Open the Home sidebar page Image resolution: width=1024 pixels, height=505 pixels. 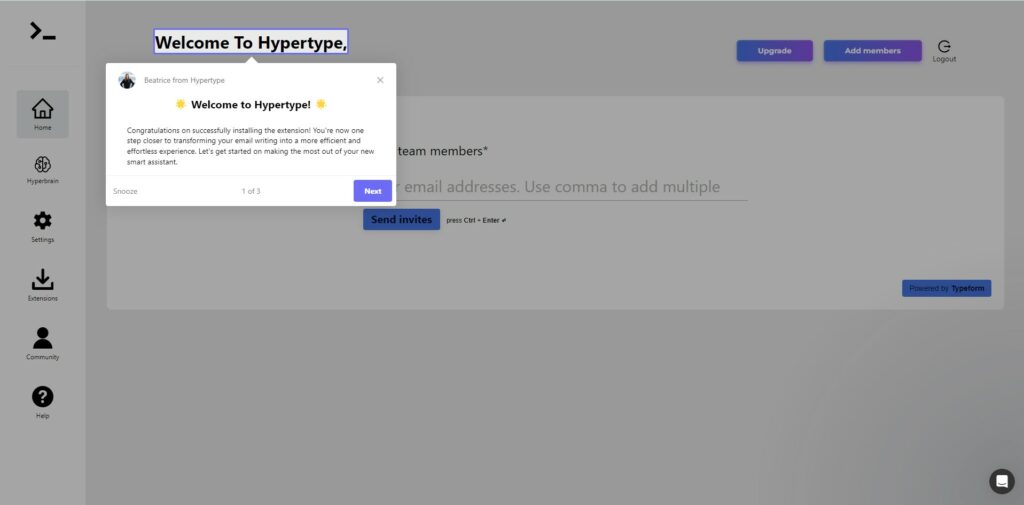click(42, 114)
